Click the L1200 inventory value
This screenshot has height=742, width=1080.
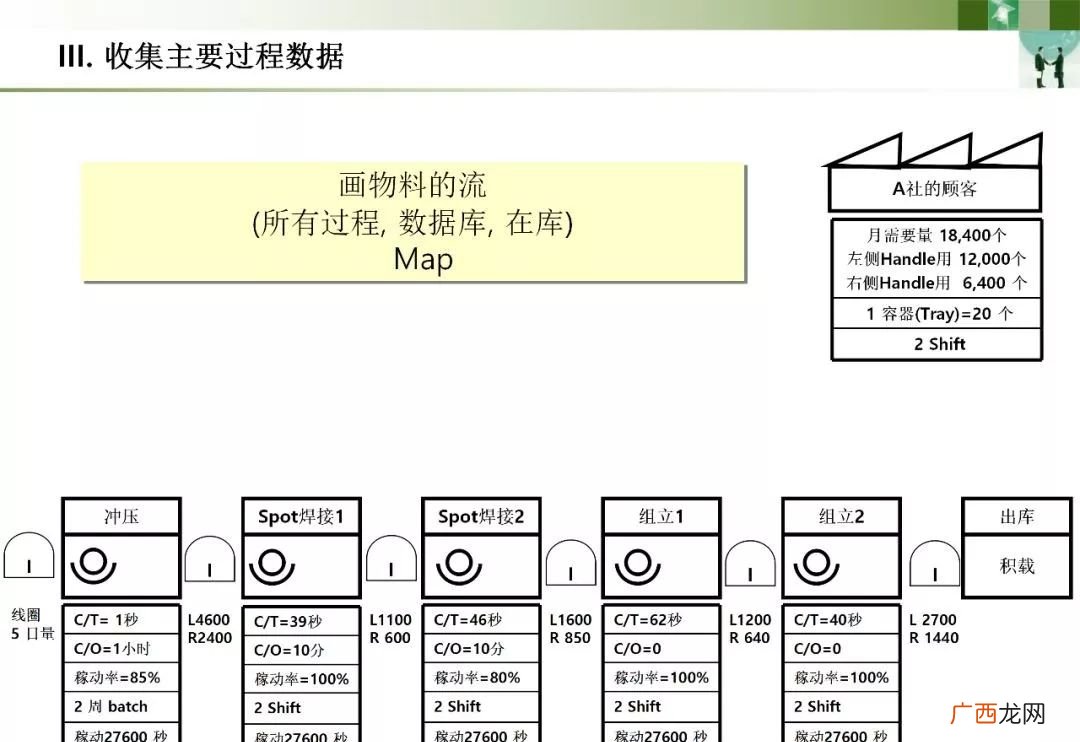(750, 619)
